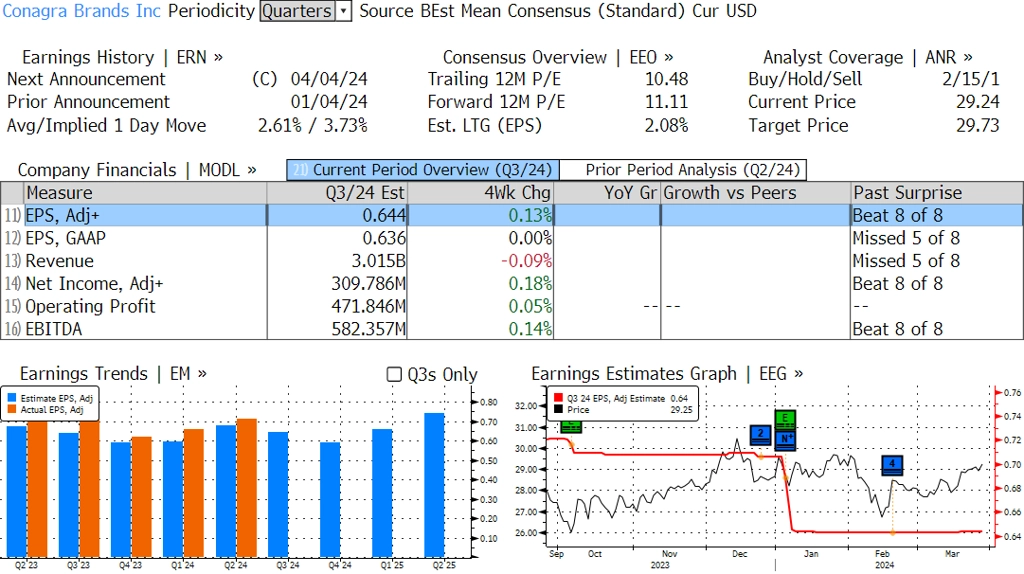Click the Q4'24 estimate bar
Image resolution: width=1024 pixels, height=574 pixels.
[x=330, y=500]
